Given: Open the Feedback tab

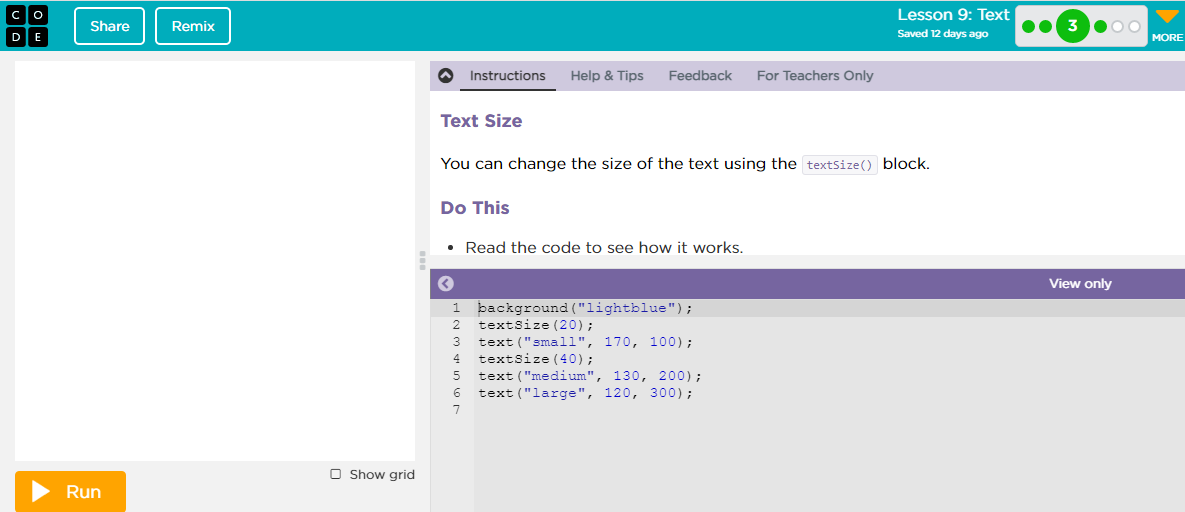Looking at the screenshot, I should 700,76.
